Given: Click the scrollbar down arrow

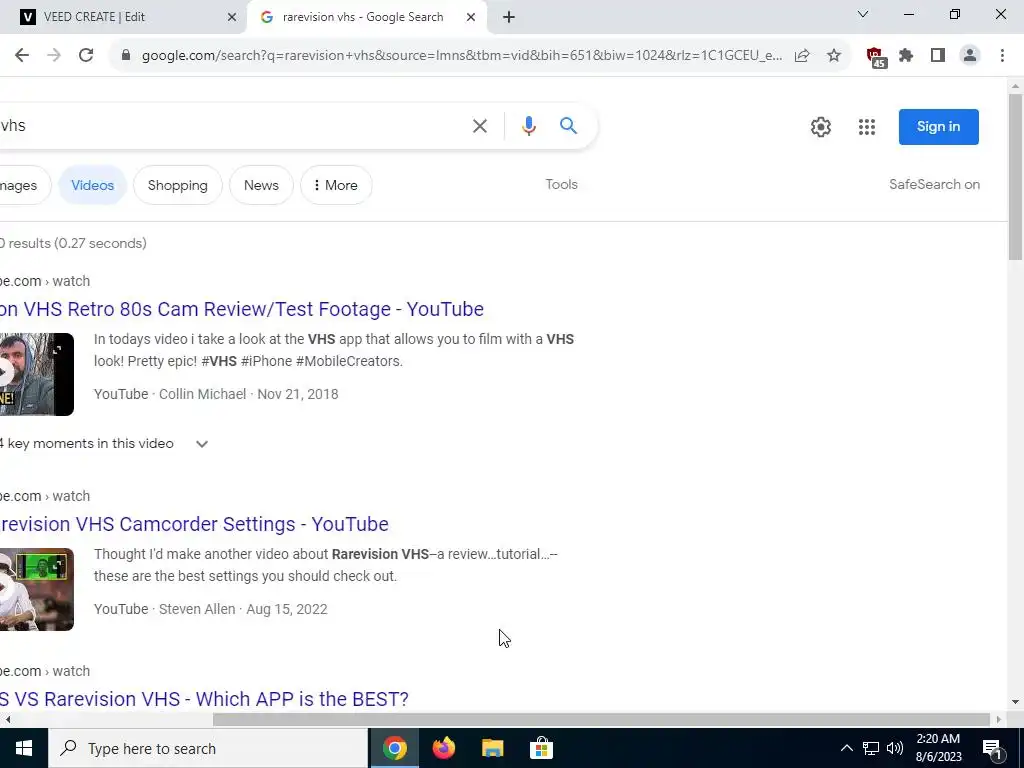Looking at the screenshot, I should click(x=1015, y=703).
